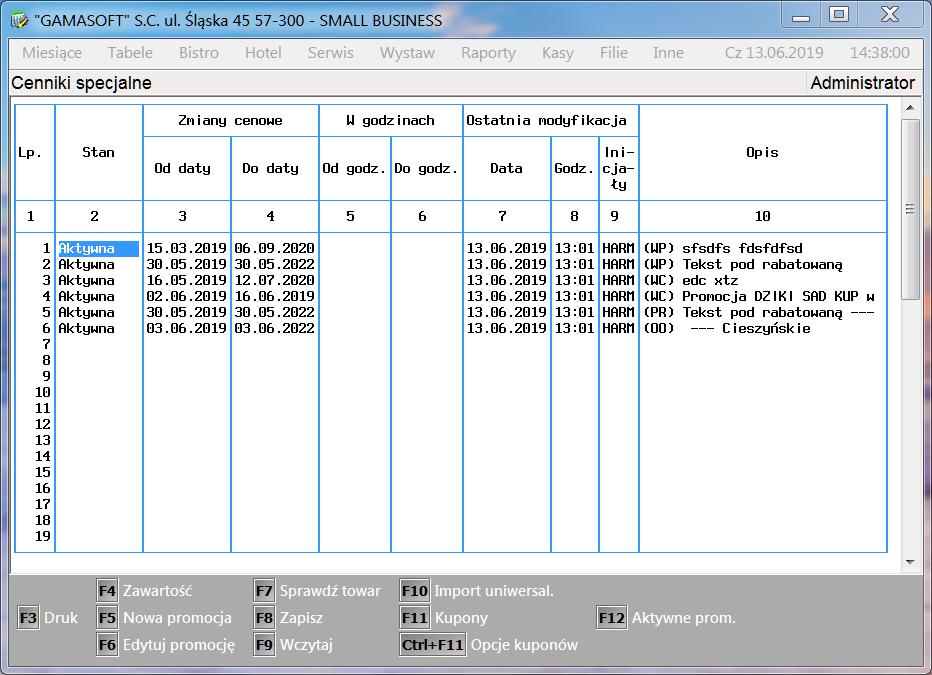Select Aktywna status in row 5
The height and width of the screenshot is (675, 932).
pos(86,313)
